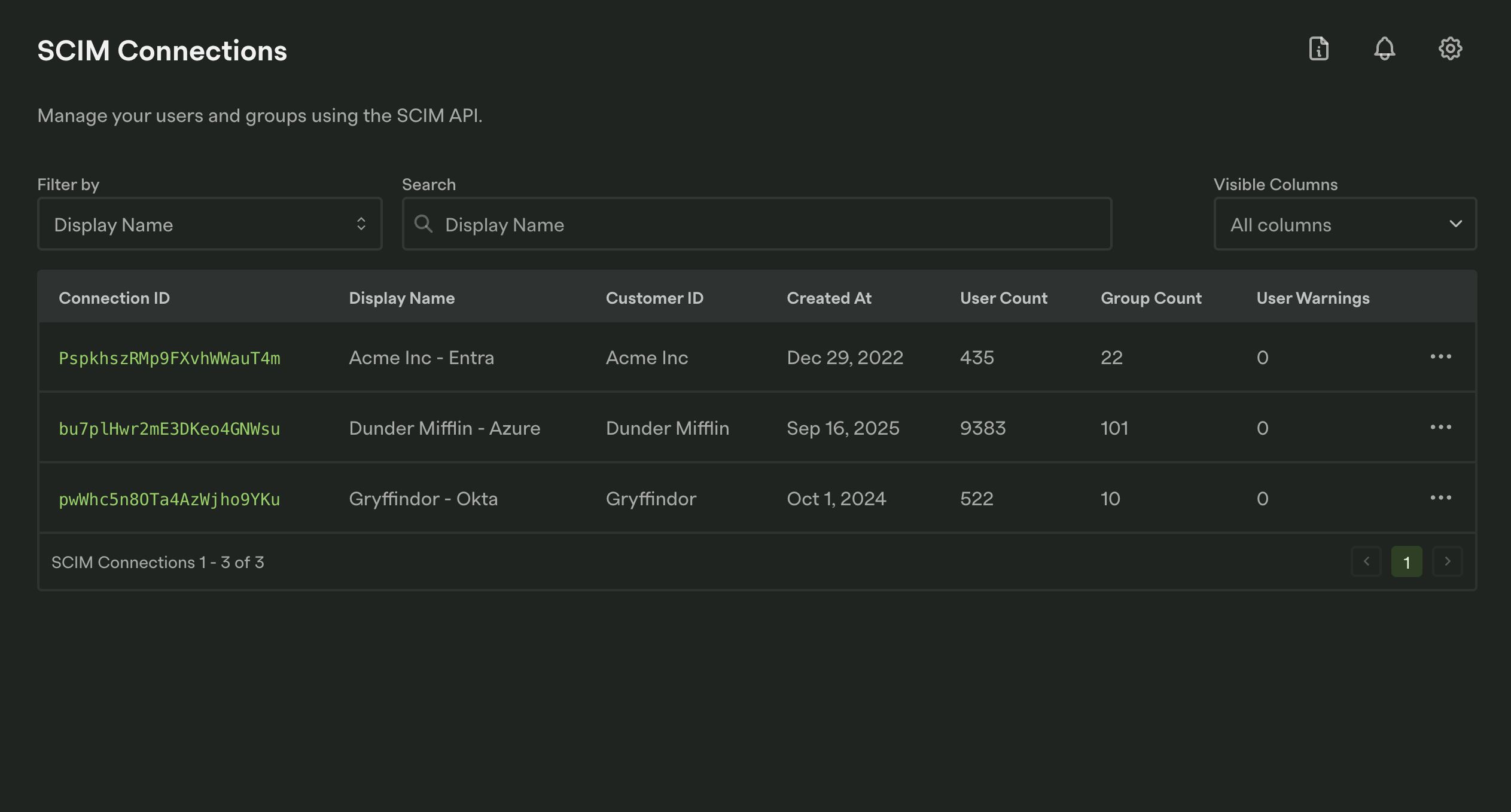Open the notifications bell
1511x812 pixels.
click(x=1384, y=49)
